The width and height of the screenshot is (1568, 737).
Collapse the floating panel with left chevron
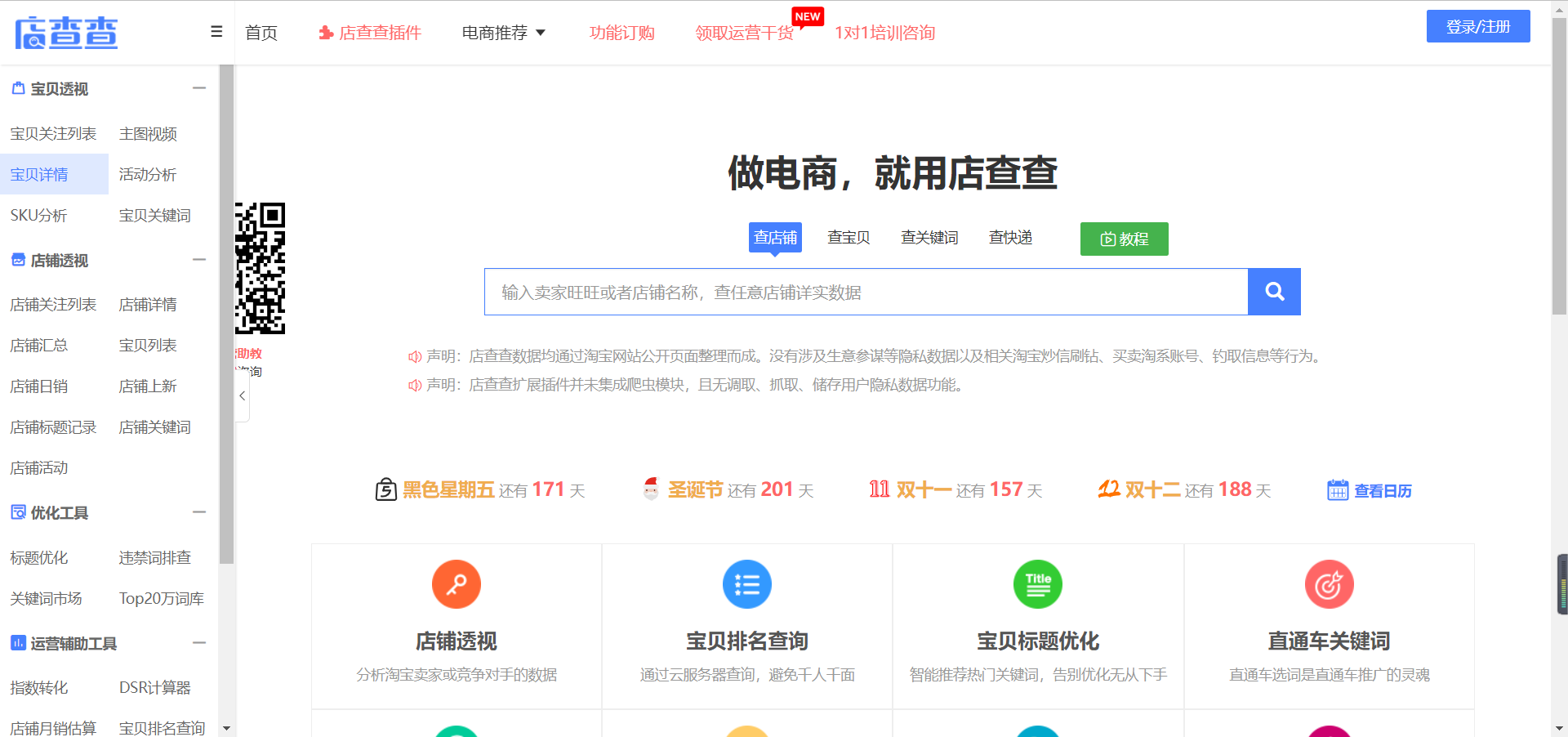(x=243, y=395)
